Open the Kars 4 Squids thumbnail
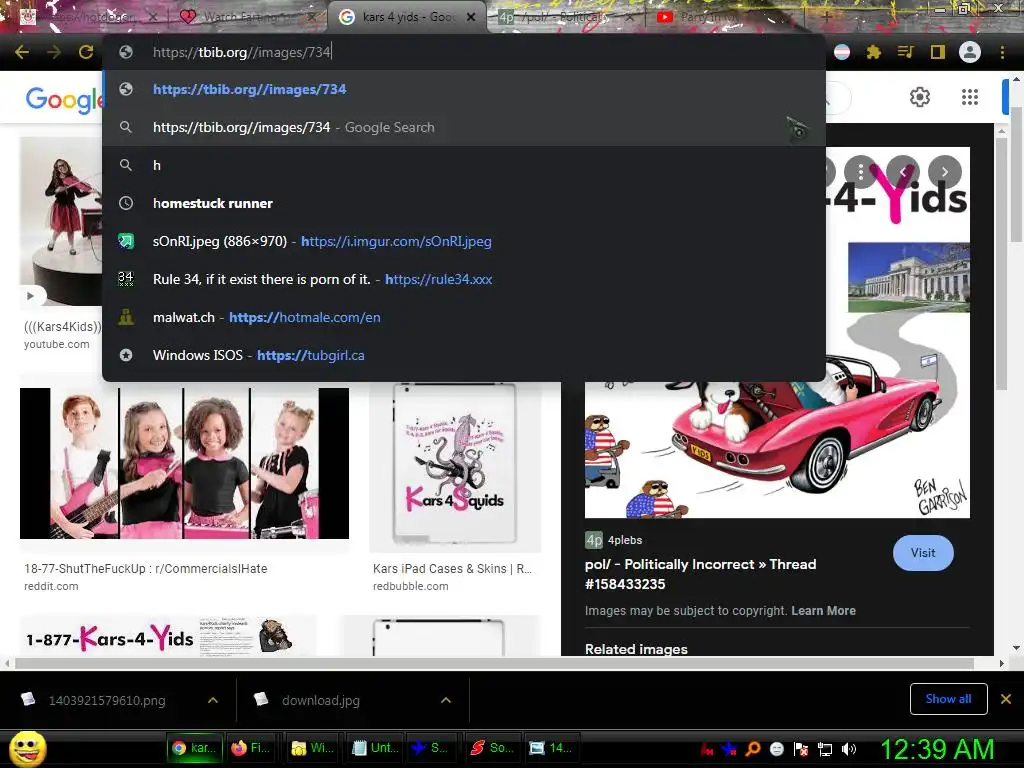Image resolution: width=1024 pixels, height=768 pixels. pos(455,466)
